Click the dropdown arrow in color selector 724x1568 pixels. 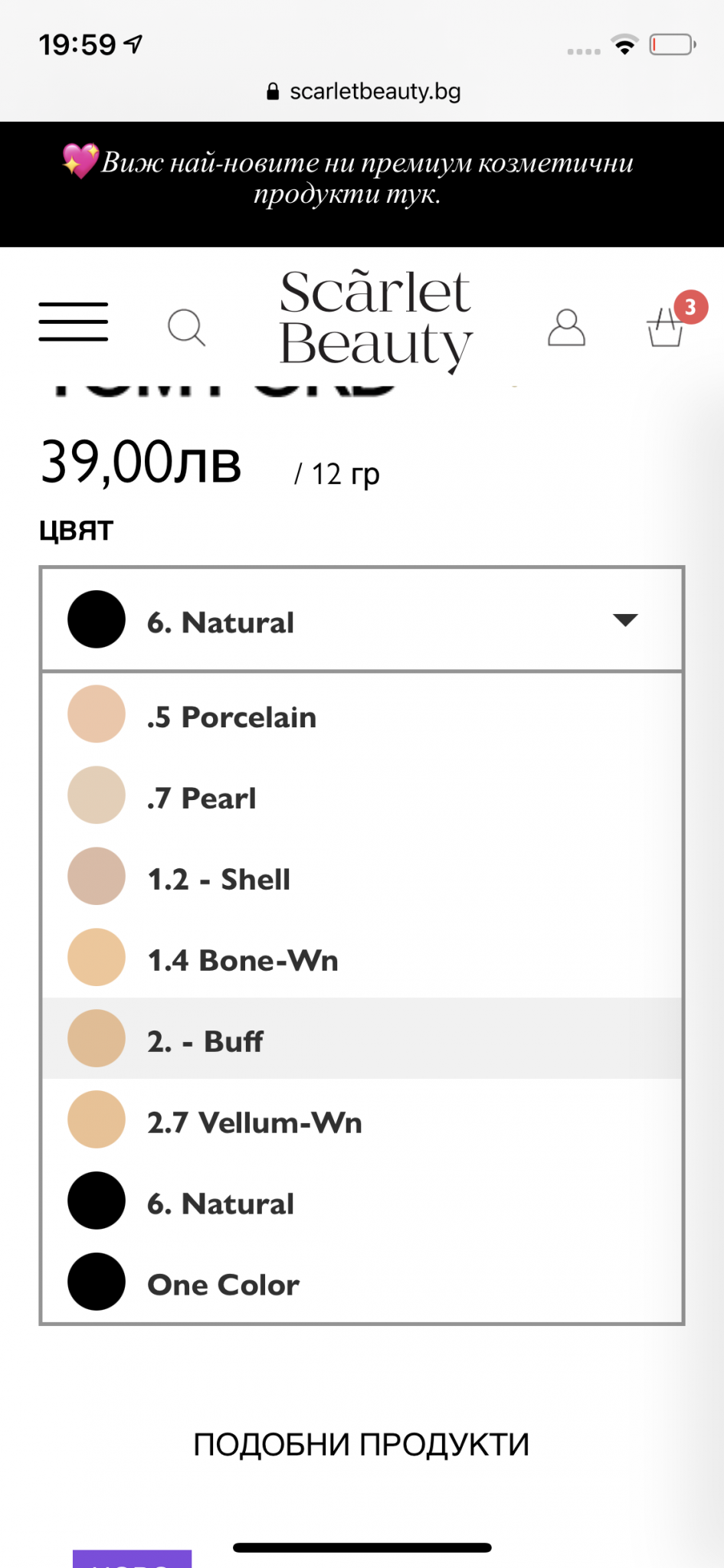click(x=625, y=620)
